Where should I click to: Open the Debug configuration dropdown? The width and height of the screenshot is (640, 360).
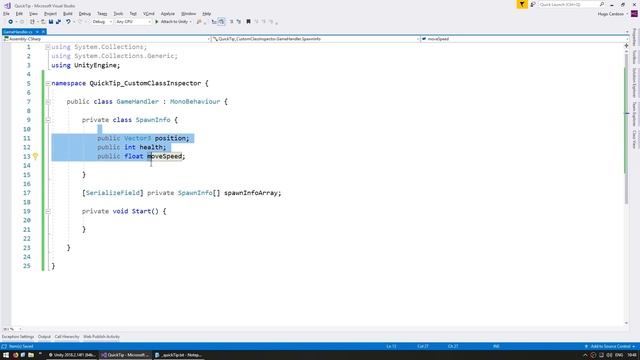coord(102,22)
